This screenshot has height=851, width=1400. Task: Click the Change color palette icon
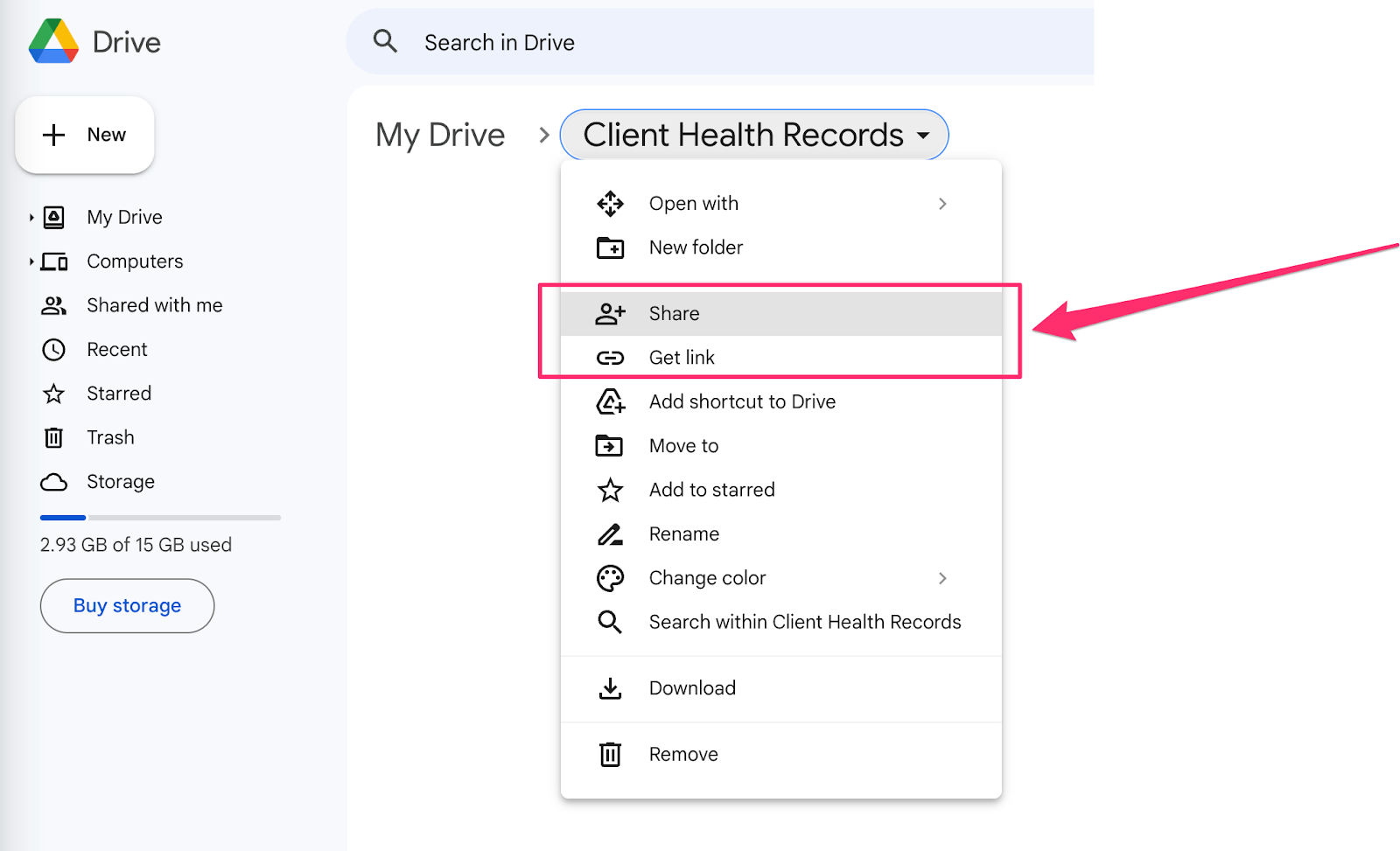(611, 577)
